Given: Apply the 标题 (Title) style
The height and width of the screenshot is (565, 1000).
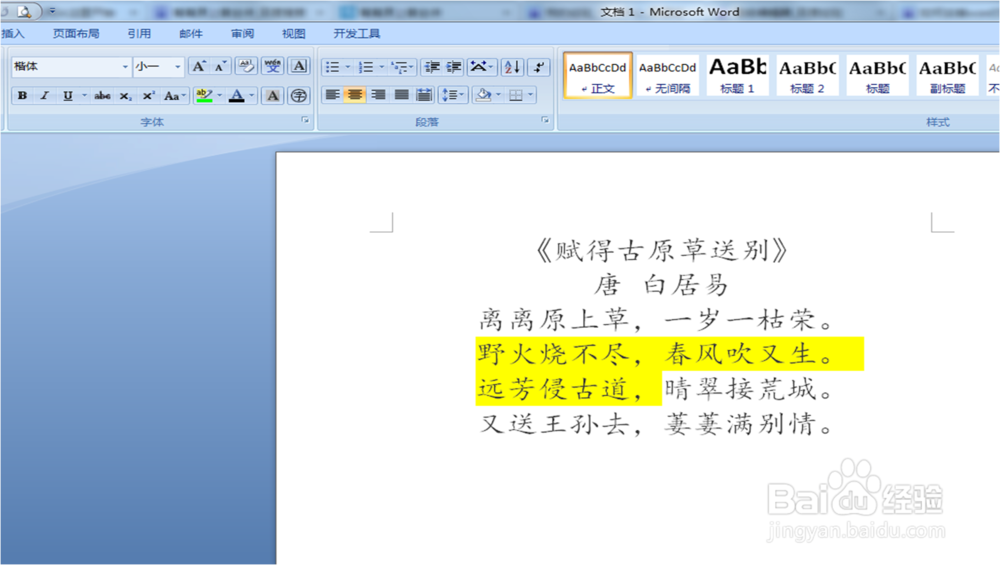Looking at the screenshot, I should 878,76.
